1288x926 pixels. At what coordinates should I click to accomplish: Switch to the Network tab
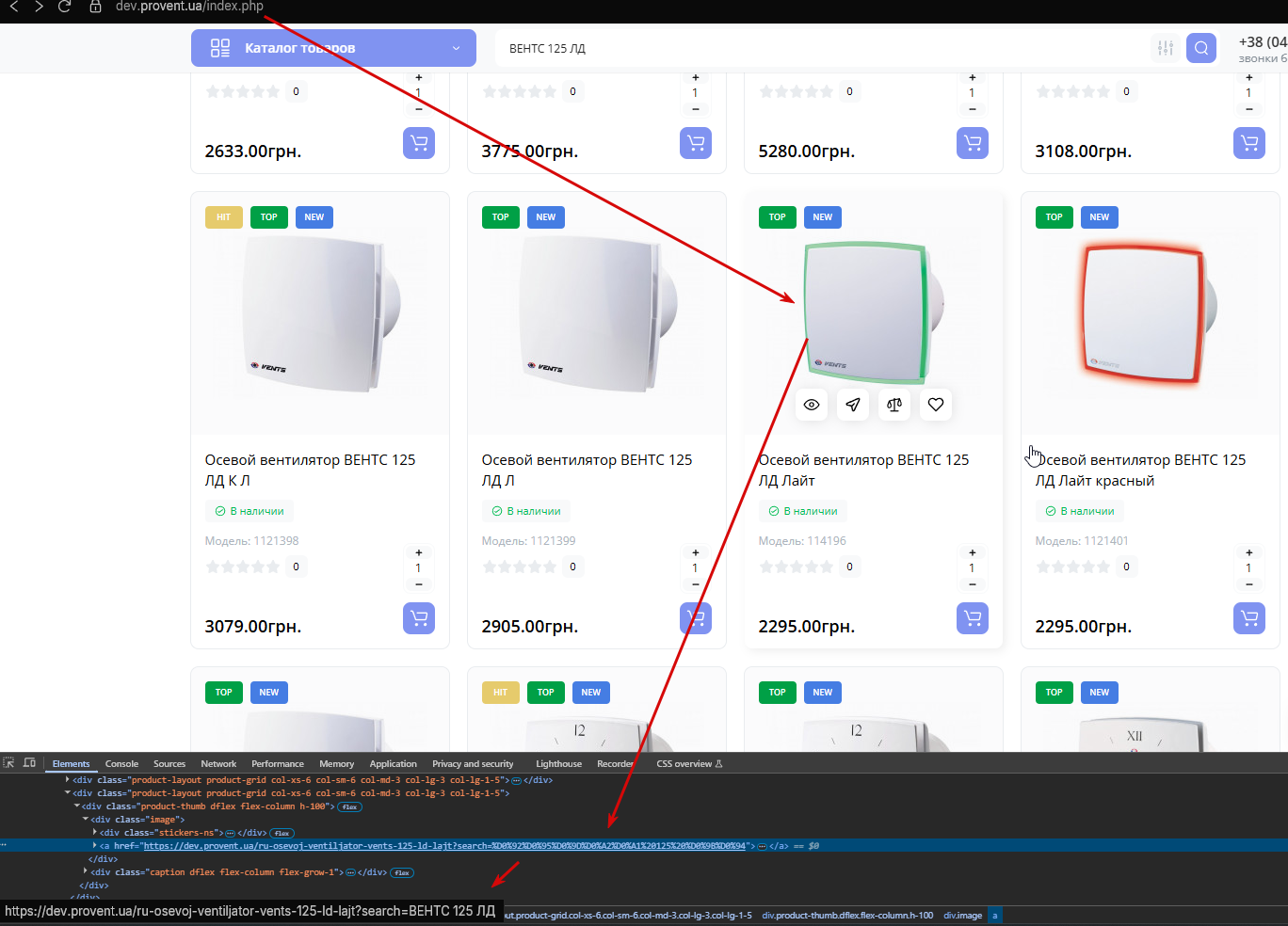click(218, 763)
